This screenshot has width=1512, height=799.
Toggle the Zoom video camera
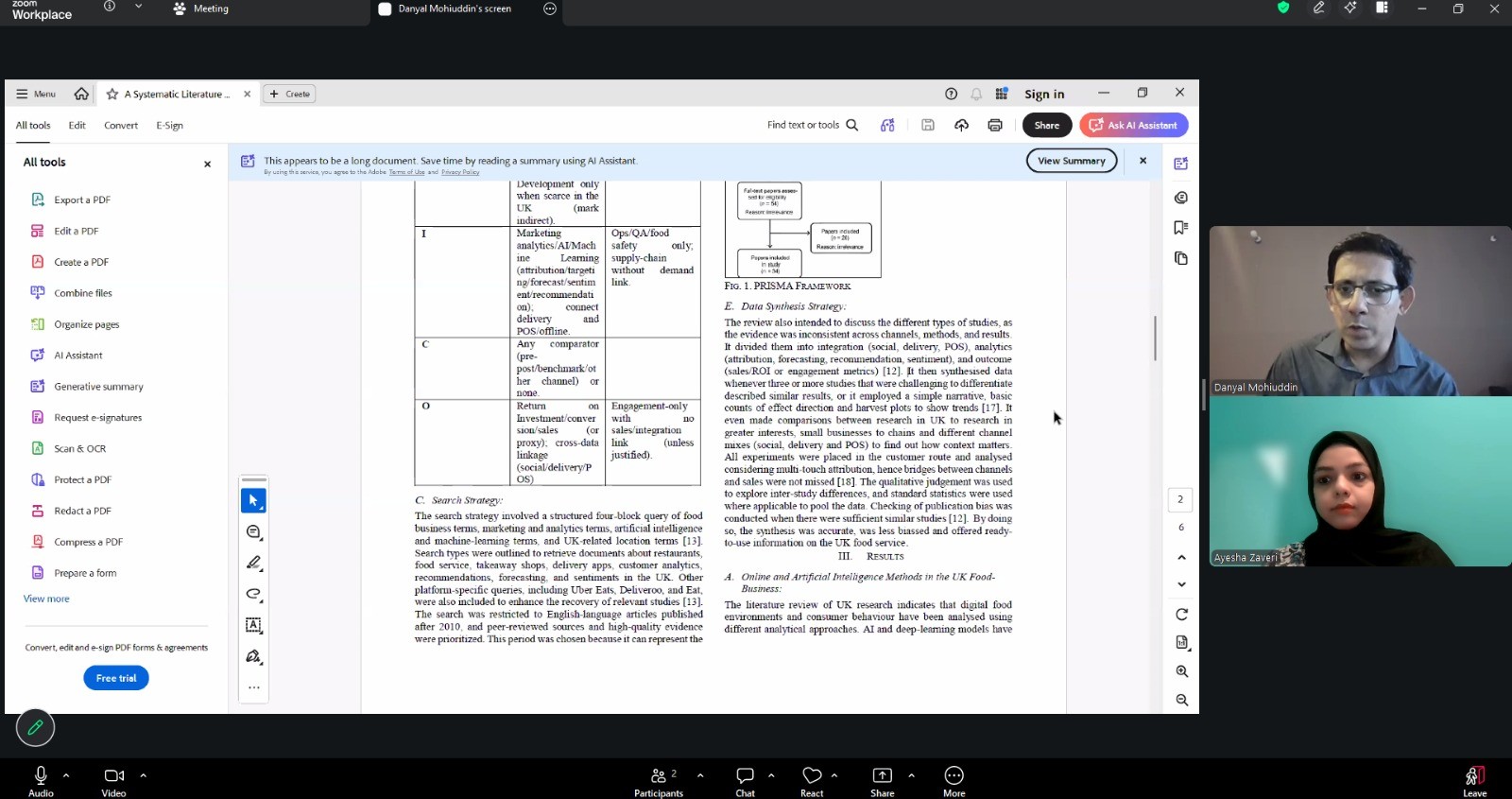[113, 781]
